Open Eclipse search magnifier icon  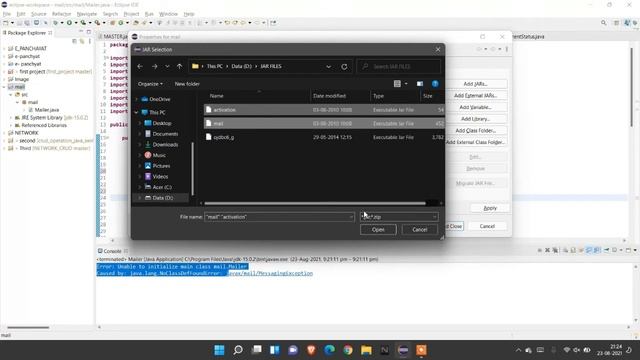click(603, 23)
